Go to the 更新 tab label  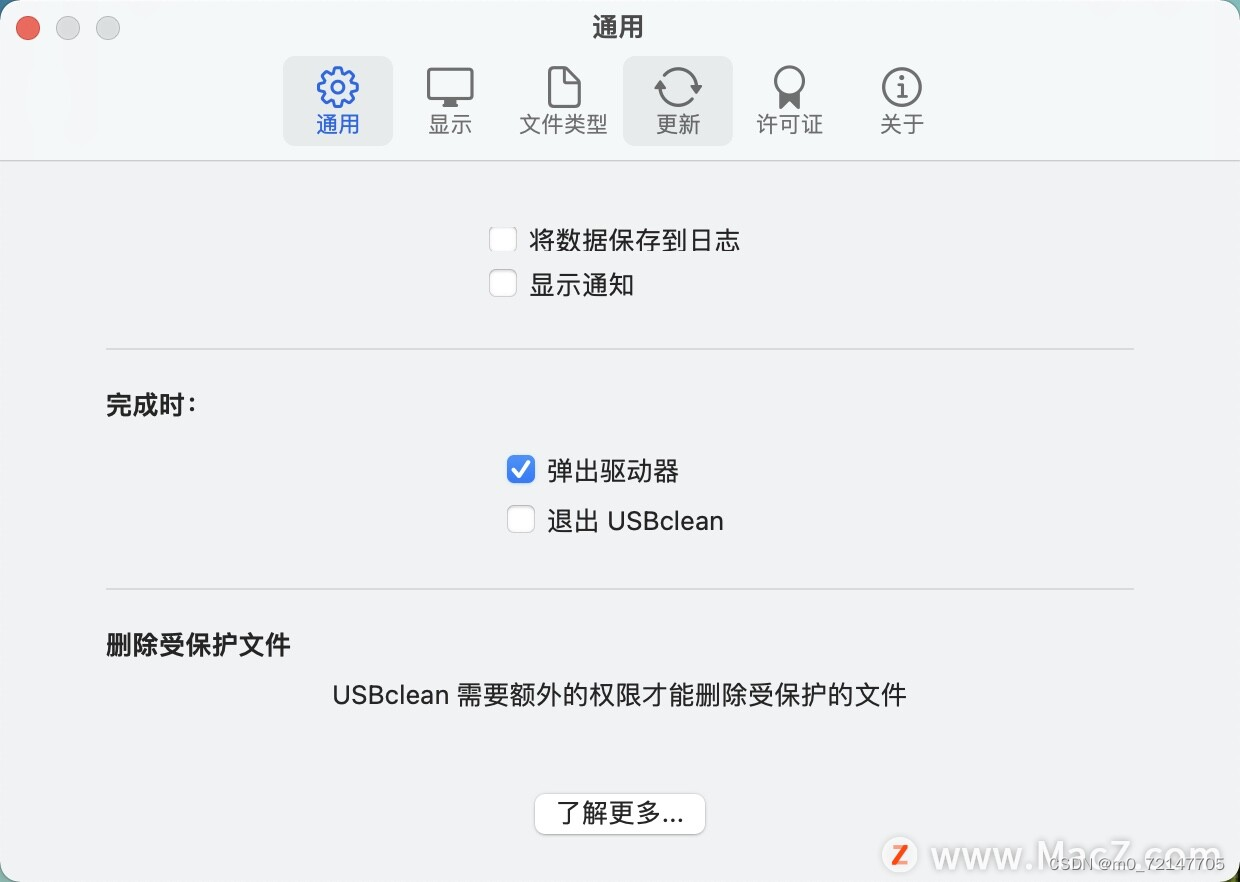[x=678, y=125]
